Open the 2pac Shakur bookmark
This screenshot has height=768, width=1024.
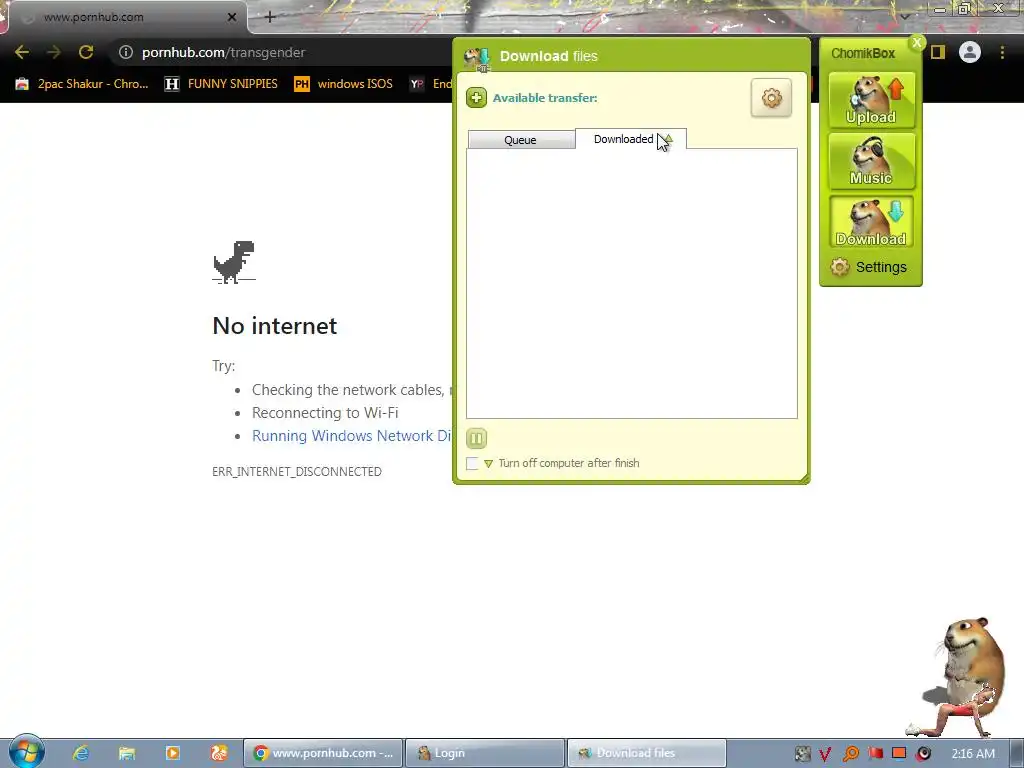[82, 84]
